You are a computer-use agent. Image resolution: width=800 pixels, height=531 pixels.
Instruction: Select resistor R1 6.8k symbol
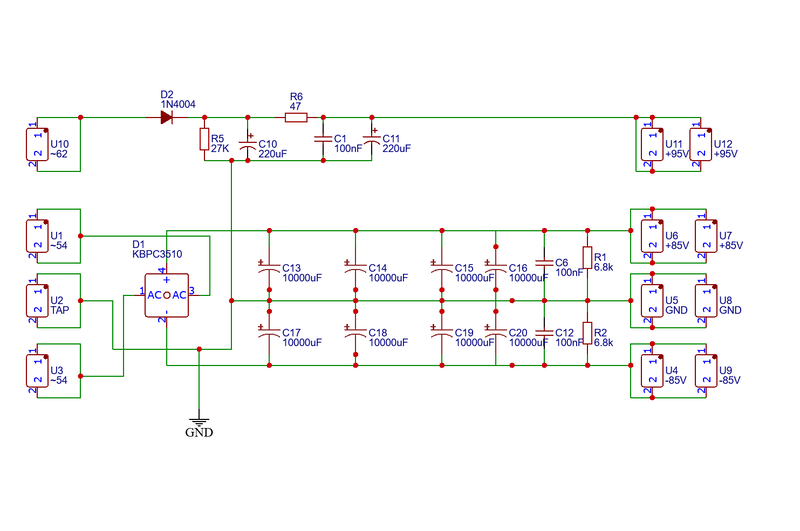point(587,258)
